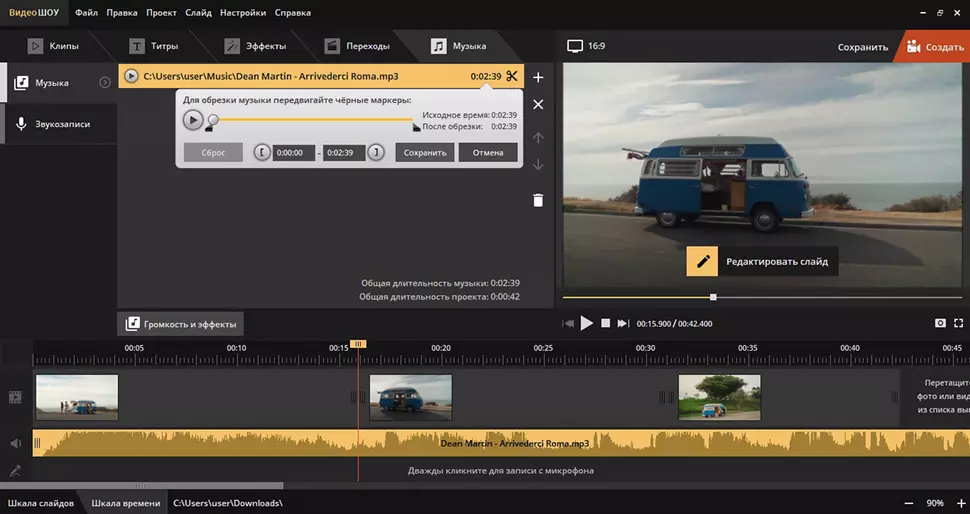Switch to the Переходы tab
Image resolution: width=970 pixels, height=514 pixels.
357,46
